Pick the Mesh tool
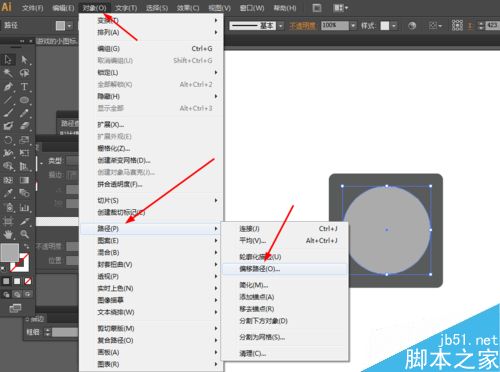The height and width of the screenshot is (372, 500). [8, 180]
